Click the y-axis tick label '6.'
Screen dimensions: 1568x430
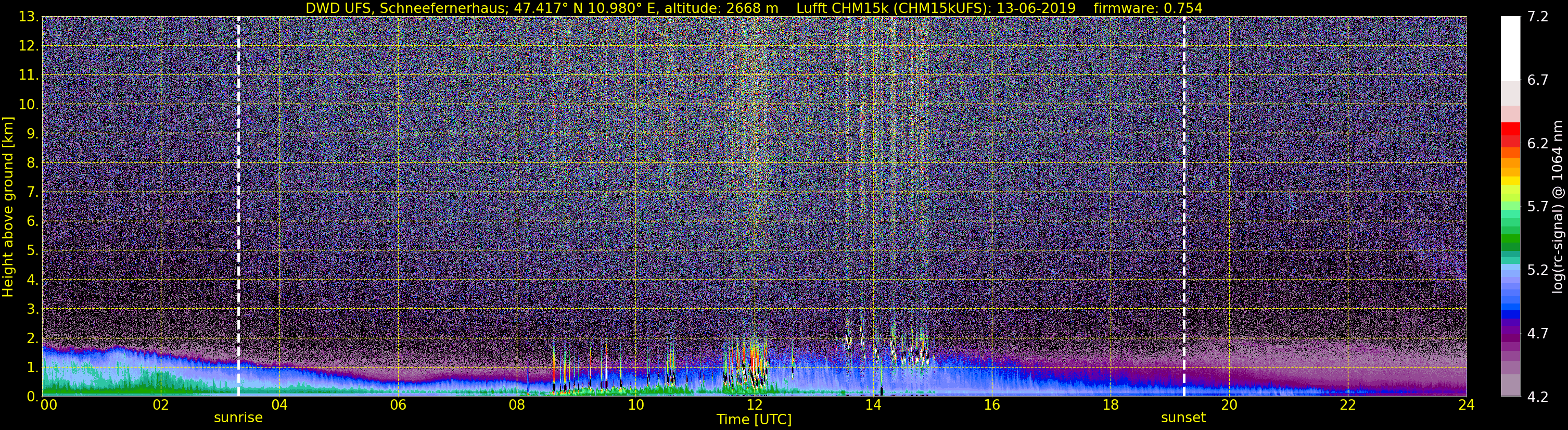(33, 221)
